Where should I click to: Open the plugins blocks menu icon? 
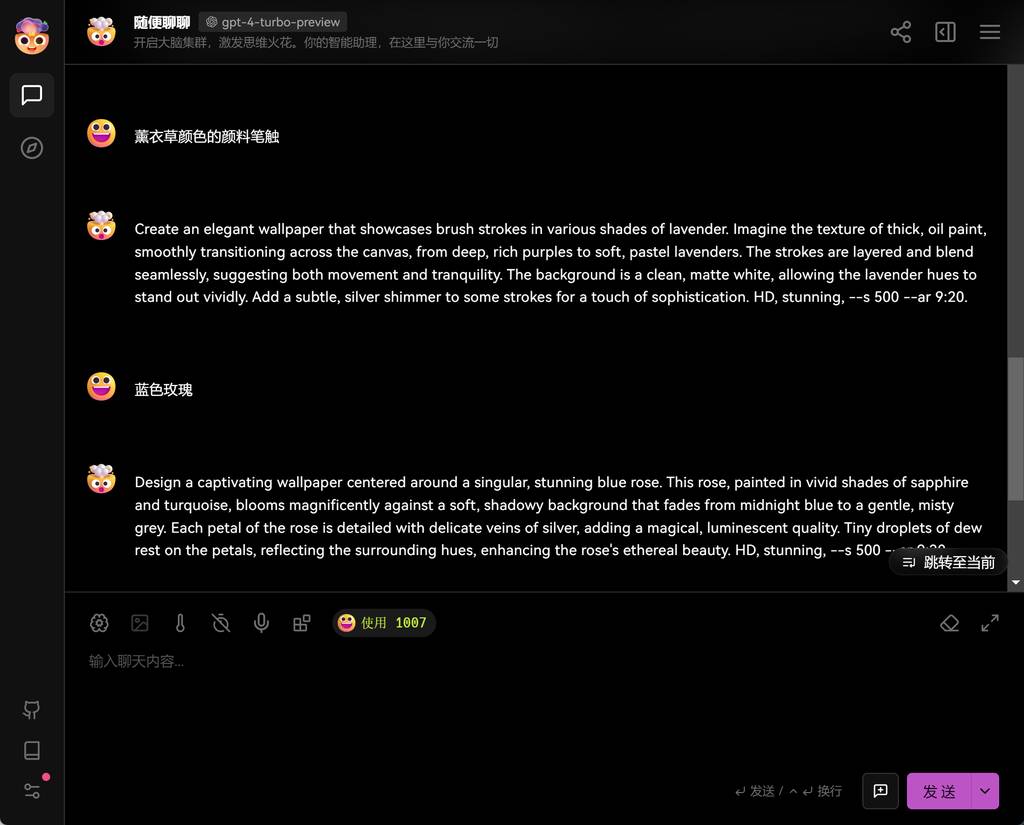point(302,623)
